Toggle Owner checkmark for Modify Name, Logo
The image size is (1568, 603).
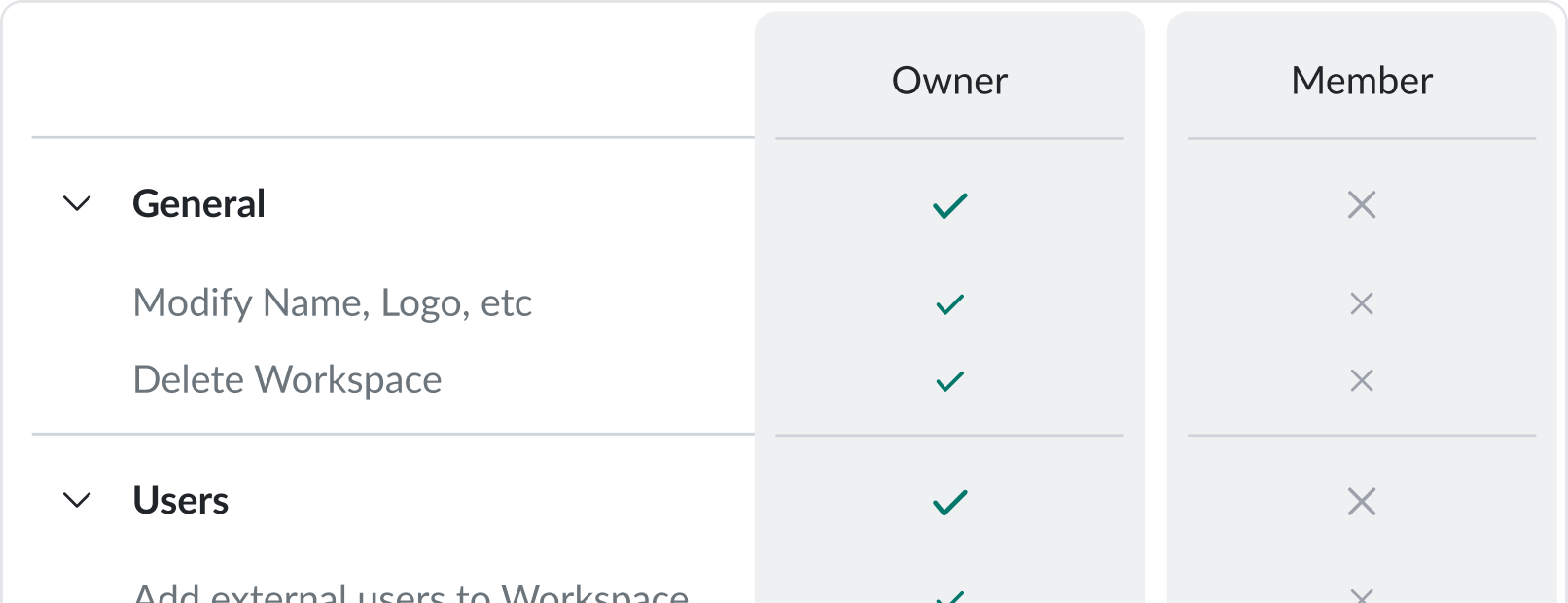coord(949,304)
